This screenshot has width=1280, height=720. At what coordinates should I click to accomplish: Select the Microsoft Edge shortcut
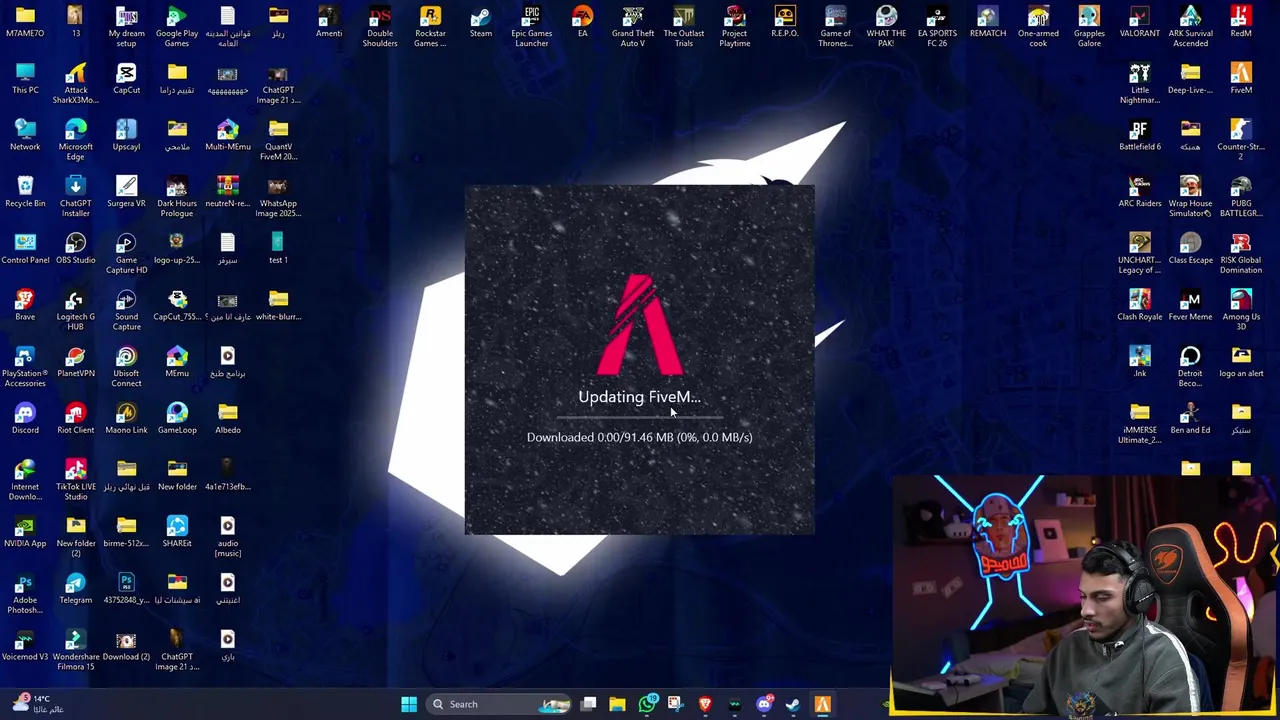[76, 140]
